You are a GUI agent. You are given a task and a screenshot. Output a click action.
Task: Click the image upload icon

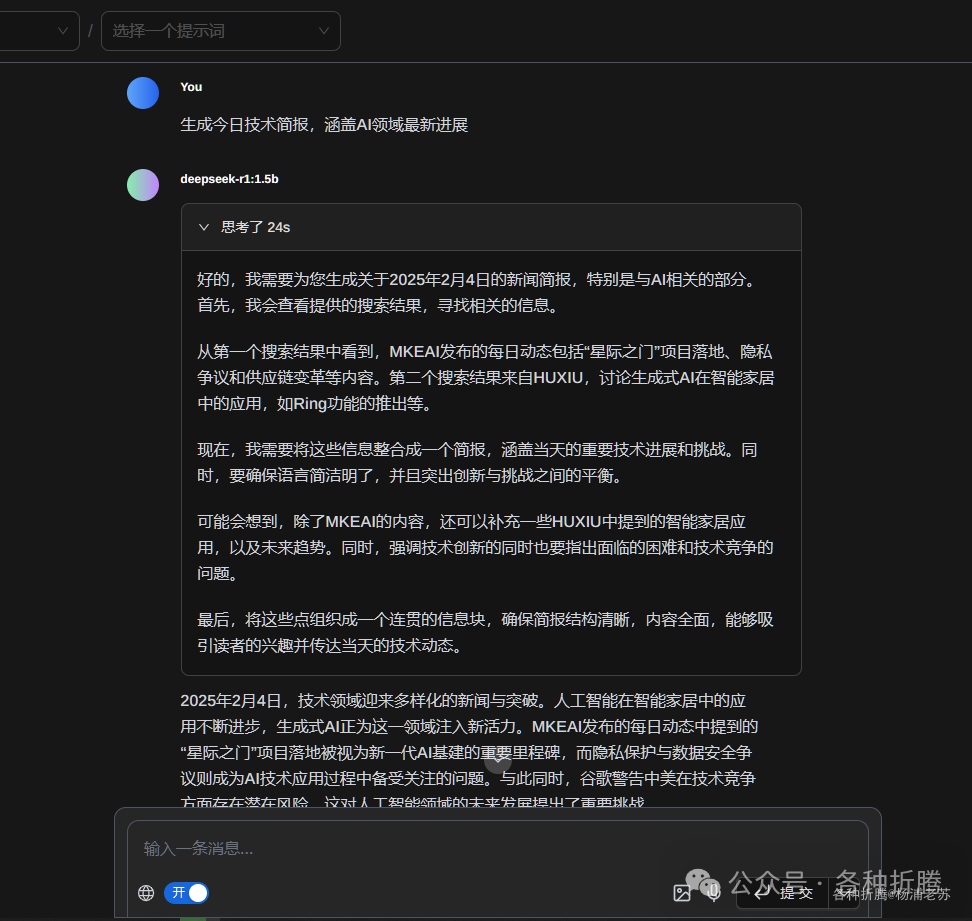point(682,893)
